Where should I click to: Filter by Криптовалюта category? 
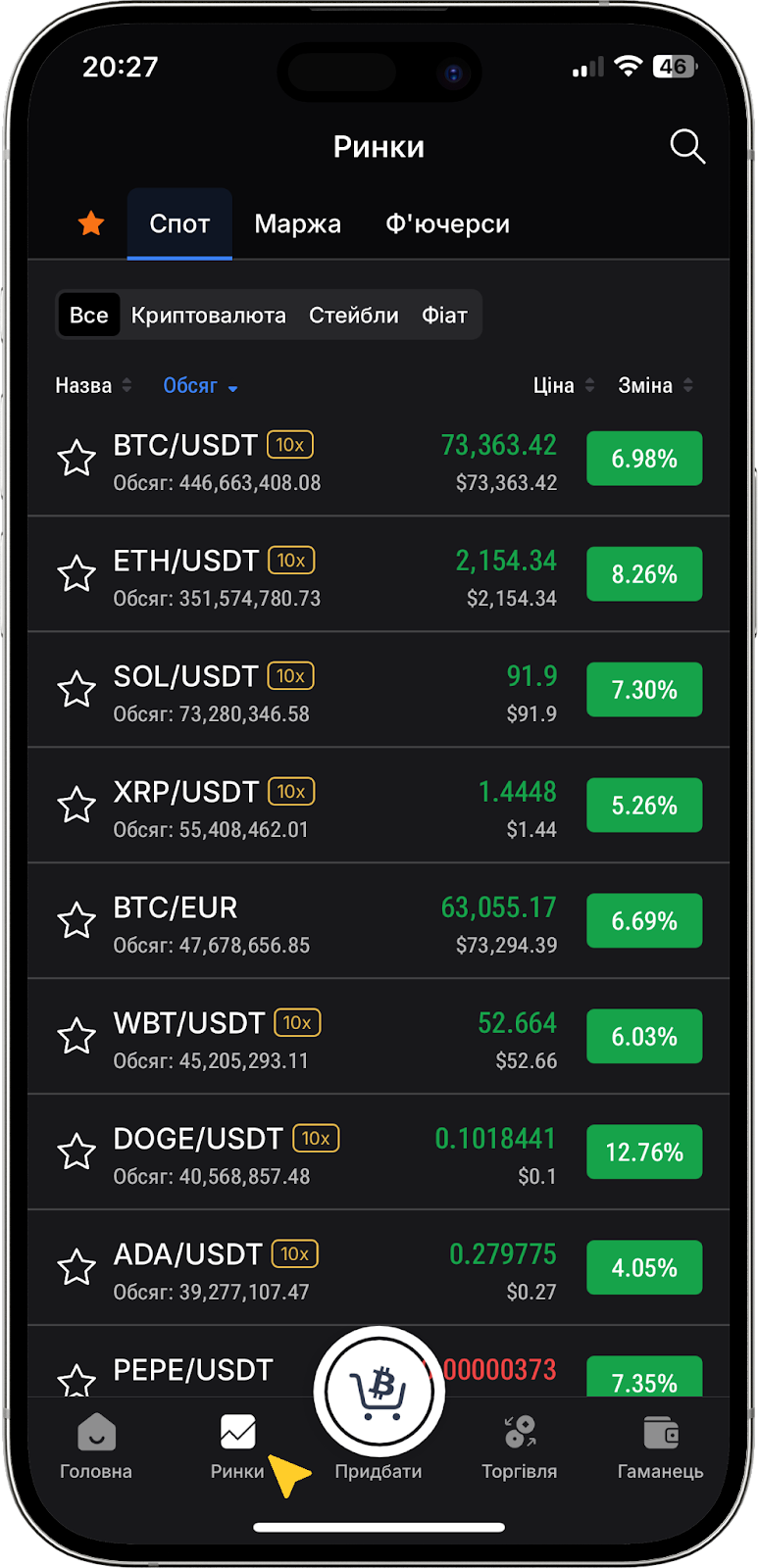pyautogui.click(x=208, y=316)
